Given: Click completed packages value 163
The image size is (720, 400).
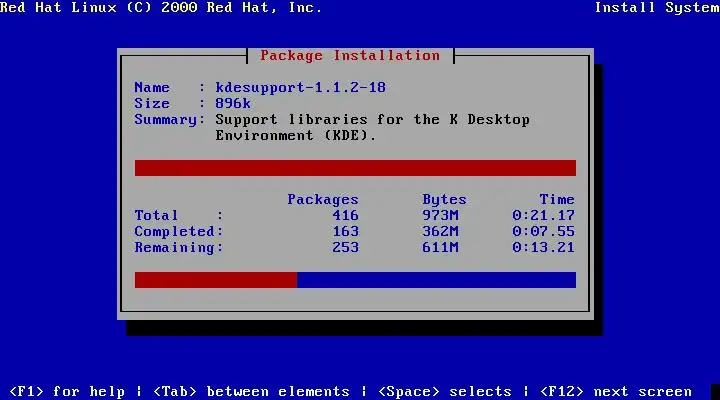Looking at the screenshot, I should point(345,231).
